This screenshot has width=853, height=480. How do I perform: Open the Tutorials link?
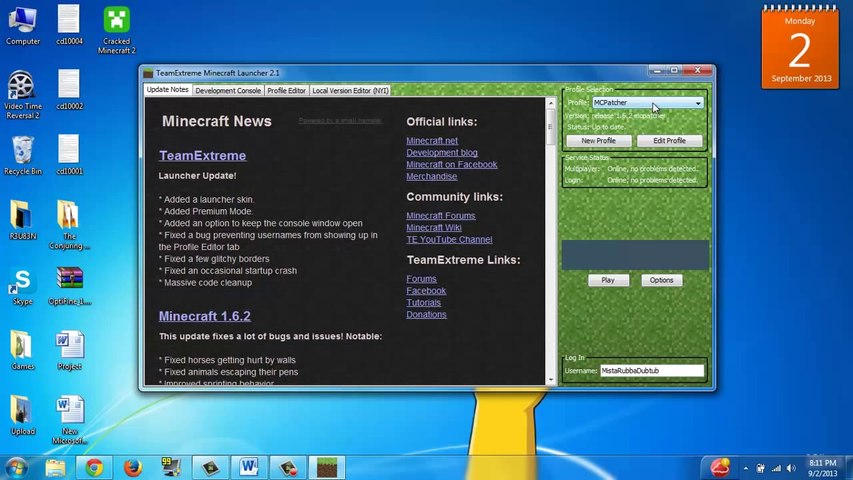pyautogui.click(x=423, y=303)
